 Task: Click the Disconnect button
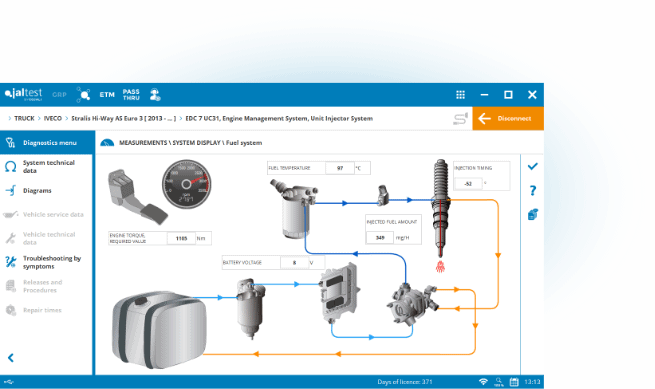click(508, 118)
